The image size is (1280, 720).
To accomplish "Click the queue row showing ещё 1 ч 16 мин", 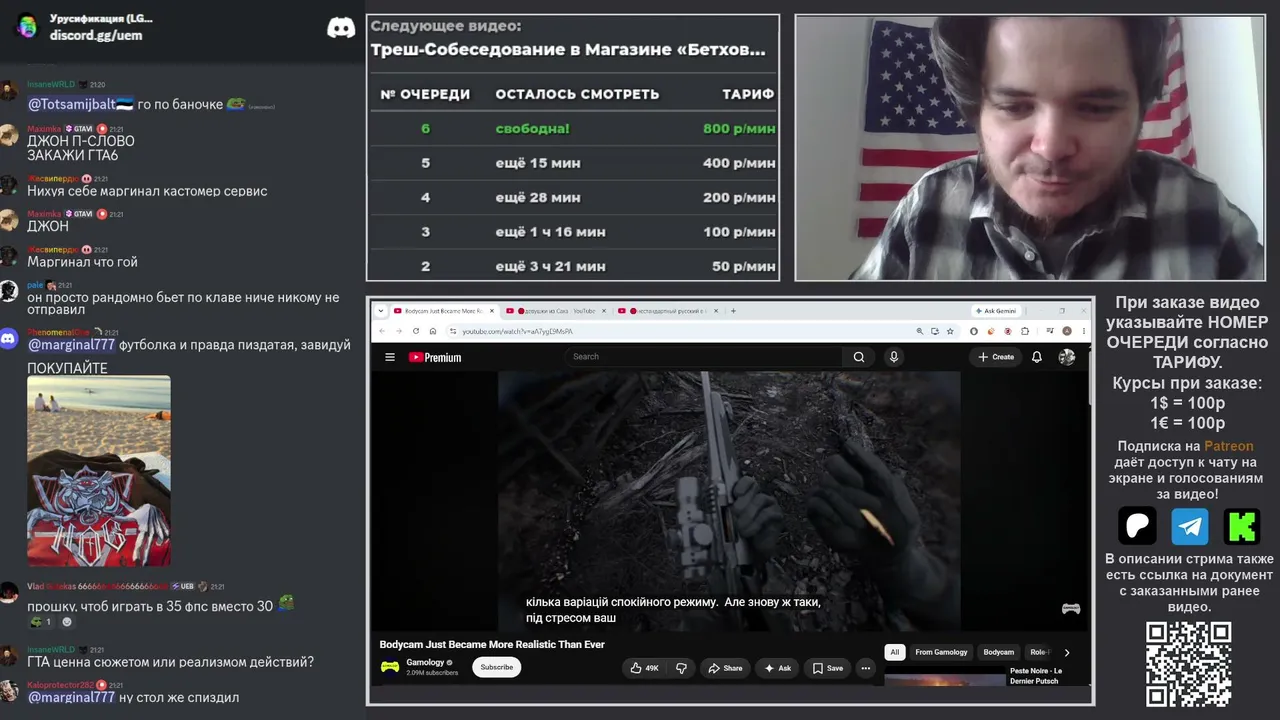I will coord(573,232).
